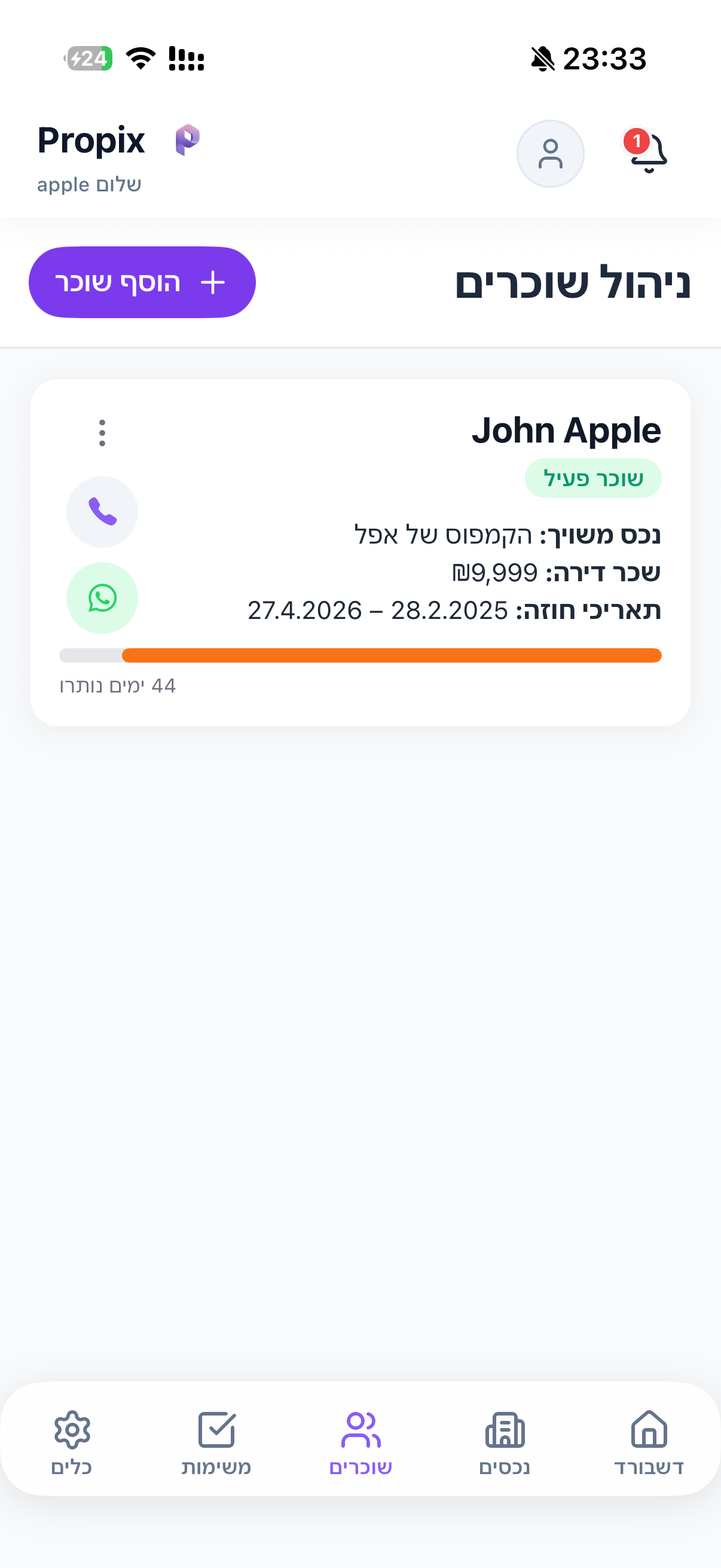Click the הוסף שוכר add tenant button

point(142,282)
